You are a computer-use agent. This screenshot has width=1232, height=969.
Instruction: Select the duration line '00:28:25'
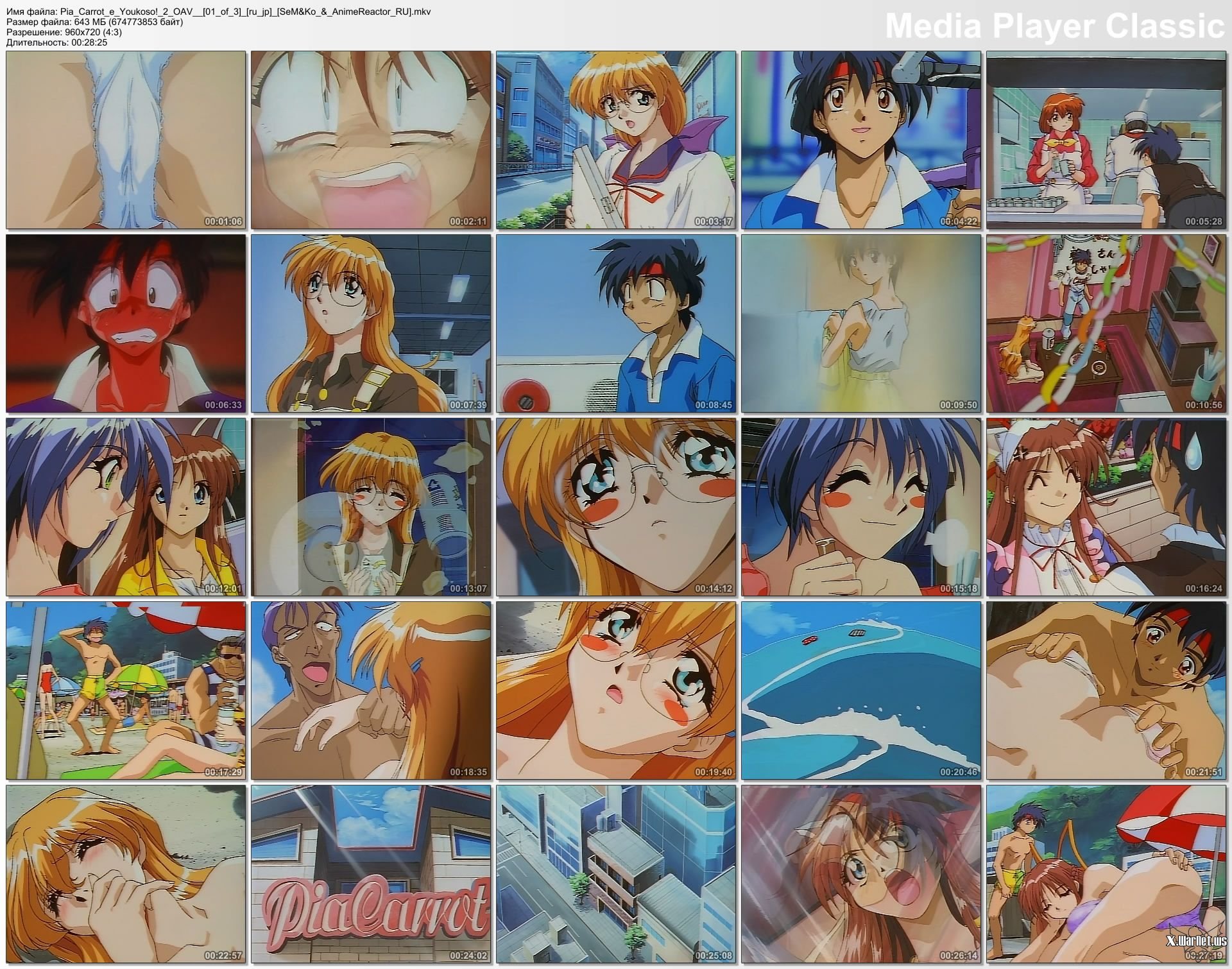(56, 43)
